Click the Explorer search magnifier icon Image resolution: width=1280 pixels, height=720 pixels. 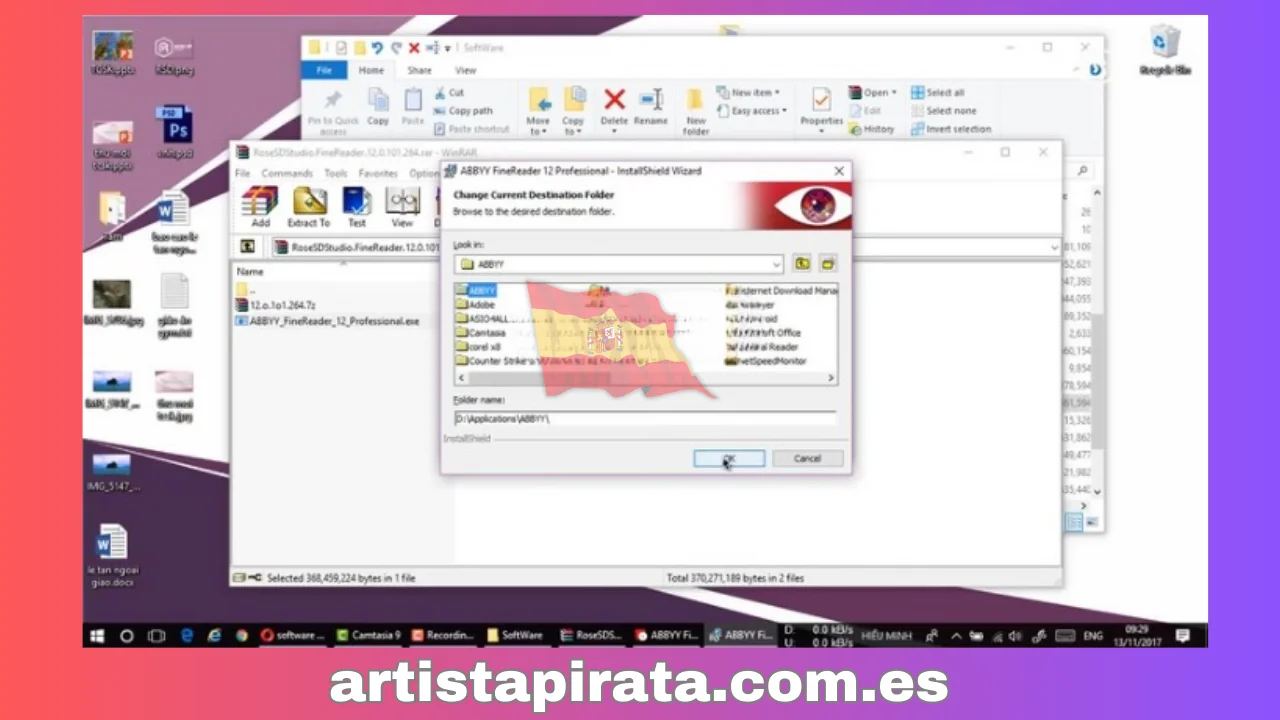tap(1082, 172)
